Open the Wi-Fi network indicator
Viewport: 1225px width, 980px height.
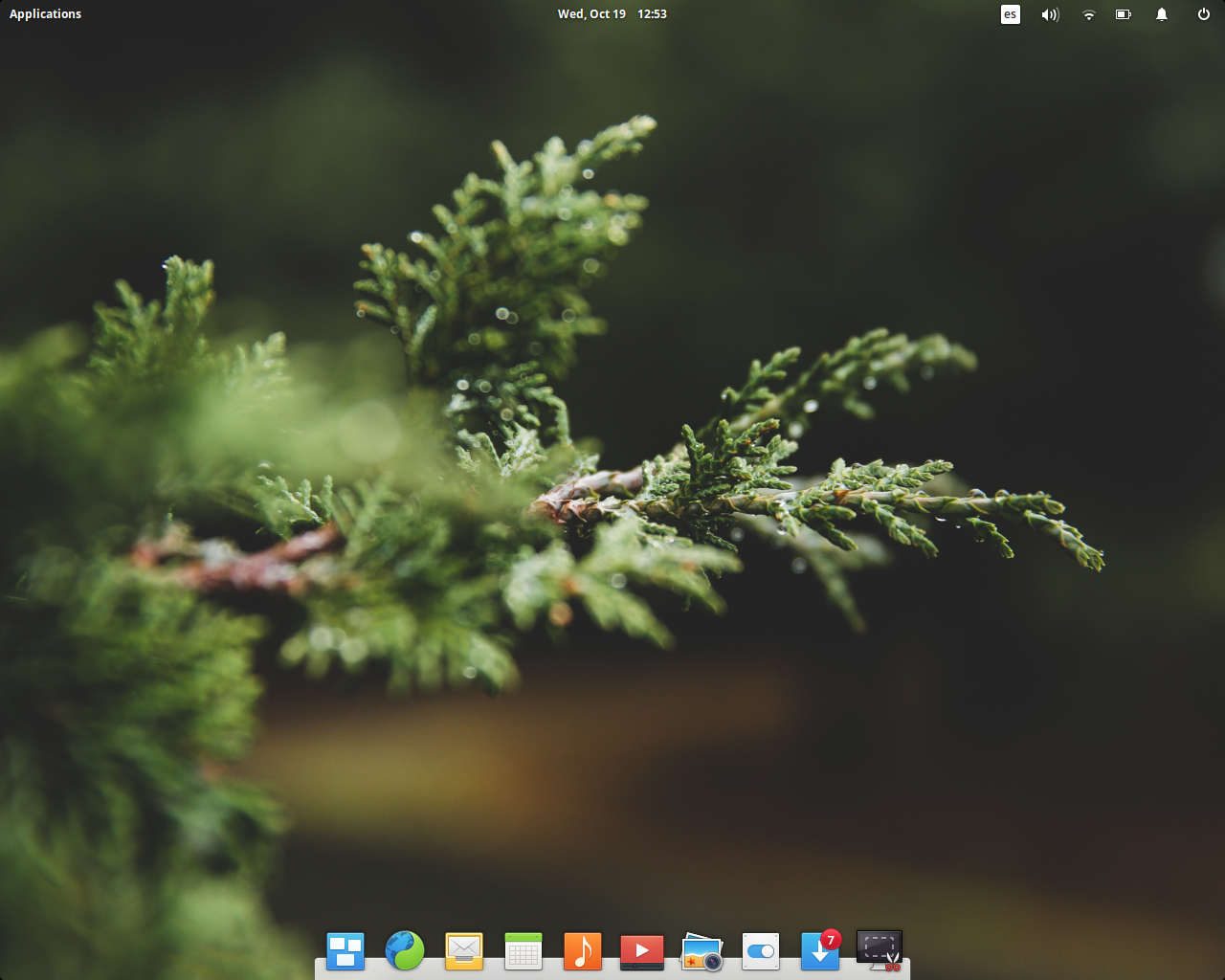click(x=1088, y=14)
